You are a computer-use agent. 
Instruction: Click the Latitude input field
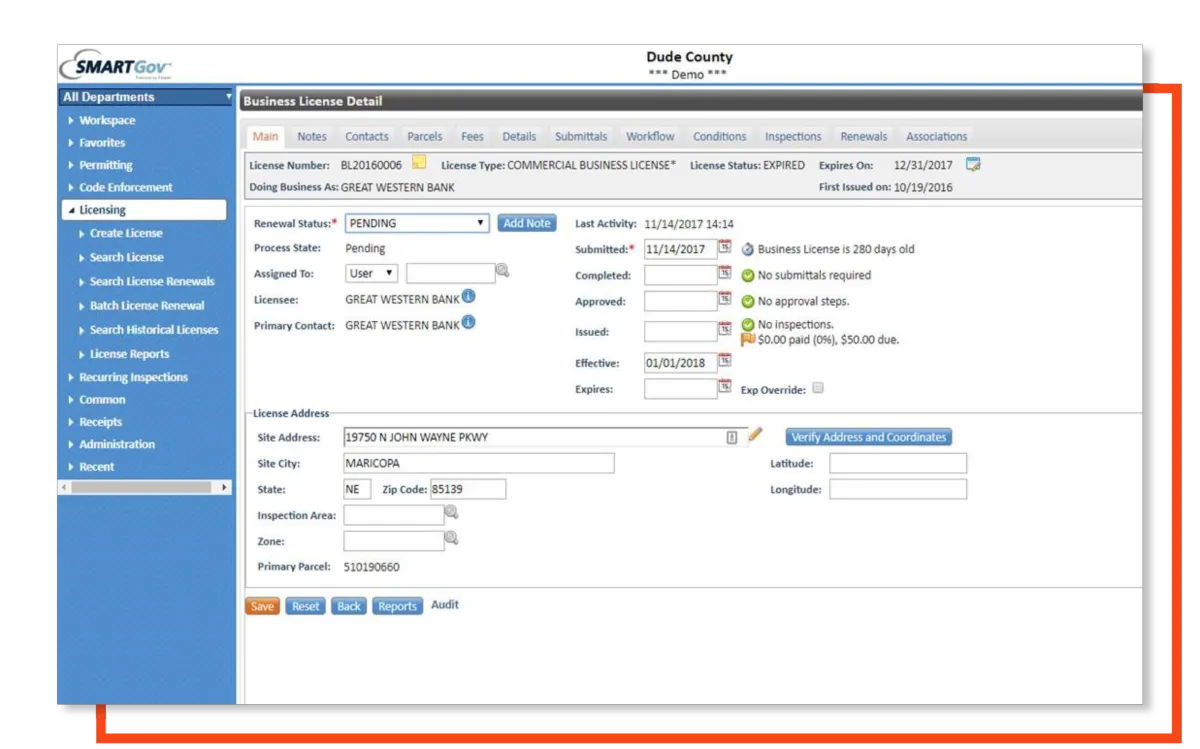pyautogui.click(x=898, y=463)
